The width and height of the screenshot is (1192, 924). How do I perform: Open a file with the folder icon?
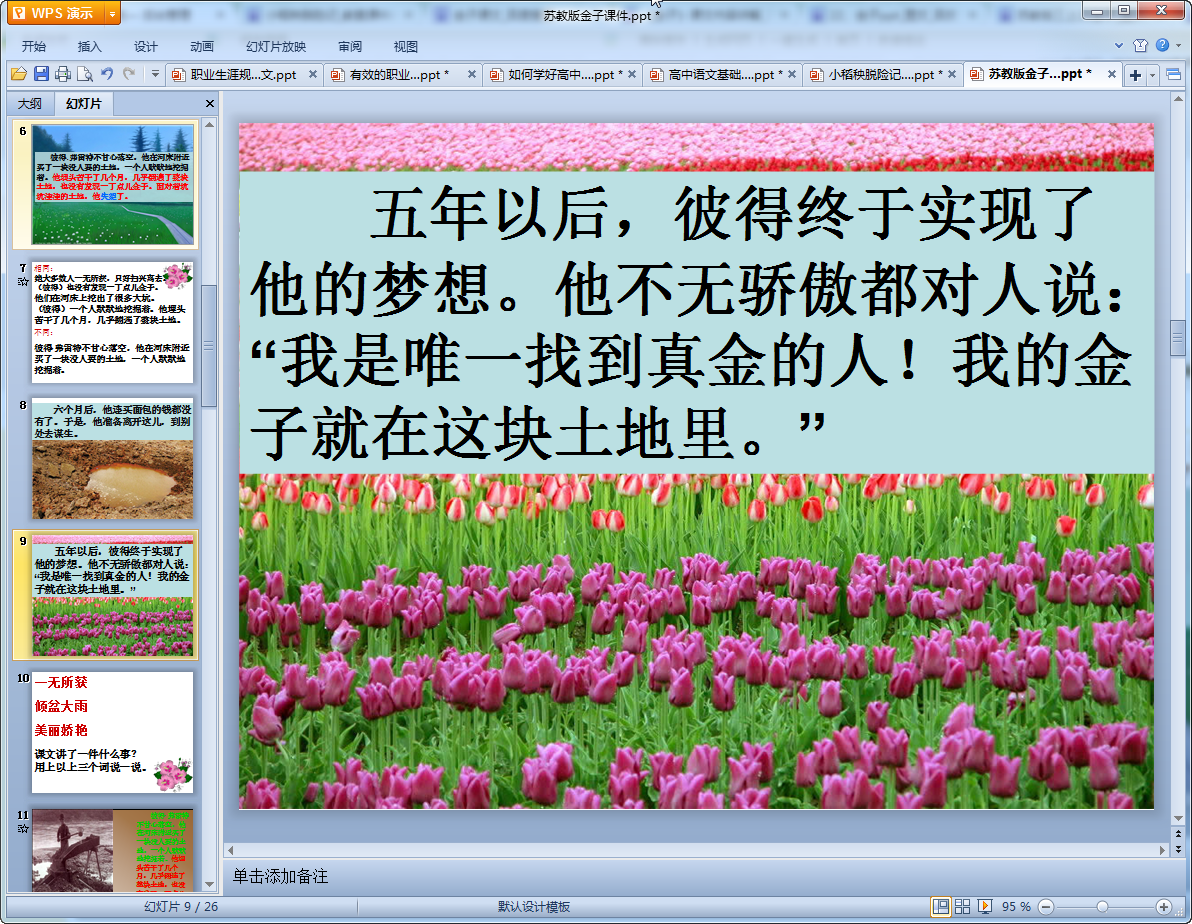click(19, 74)
